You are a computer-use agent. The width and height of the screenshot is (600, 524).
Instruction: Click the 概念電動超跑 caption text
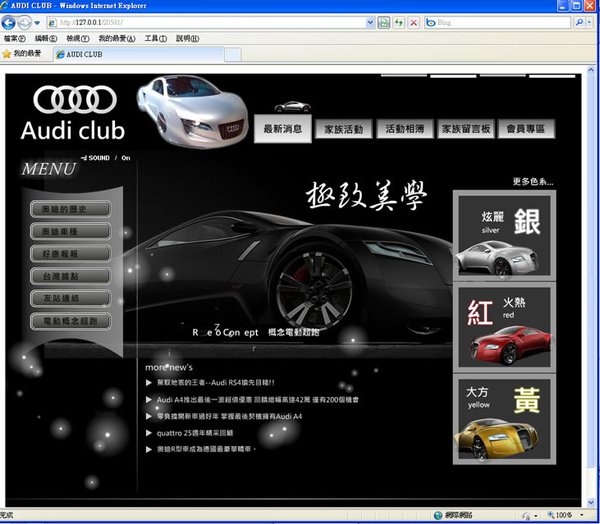point(293,332)
